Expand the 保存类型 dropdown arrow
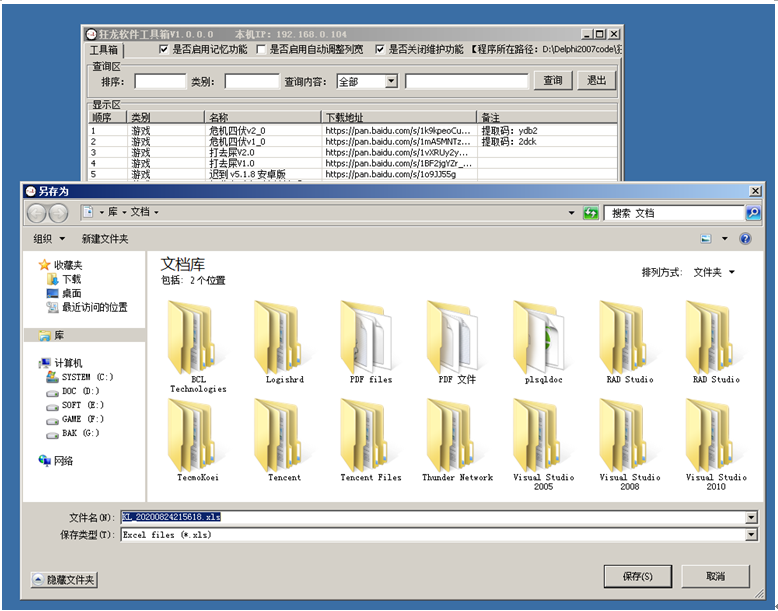Screen dimensions: 778x611 tap(751, 535)
